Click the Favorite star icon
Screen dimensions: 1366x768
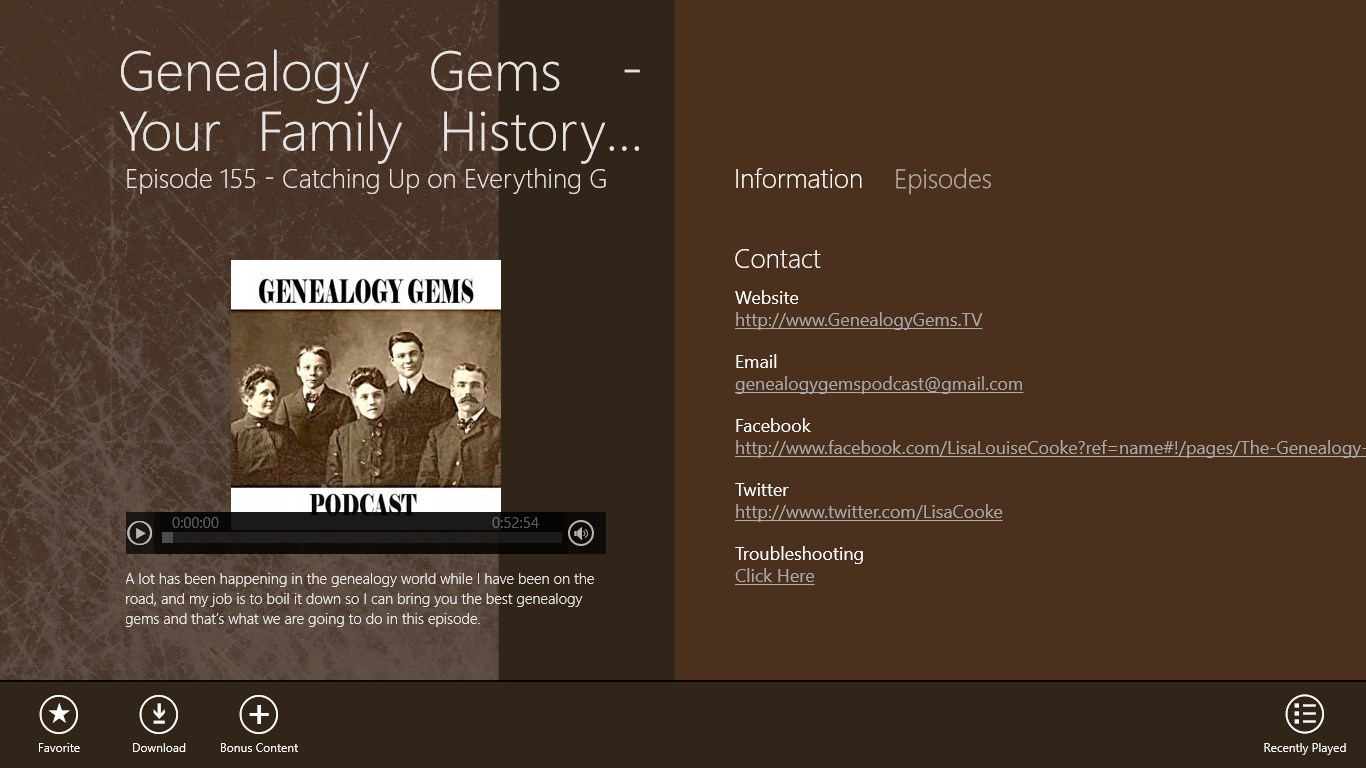point(58,715)
